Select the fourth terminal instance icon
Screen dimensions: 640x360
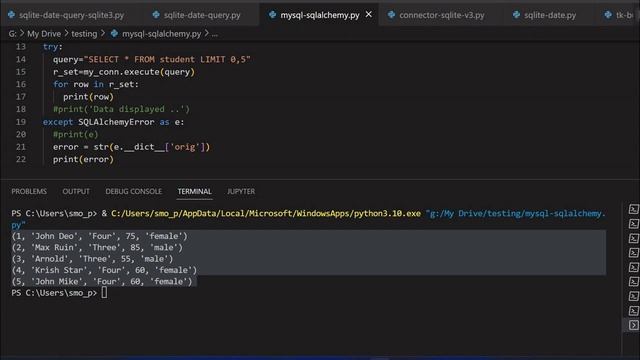click(633, 253)
